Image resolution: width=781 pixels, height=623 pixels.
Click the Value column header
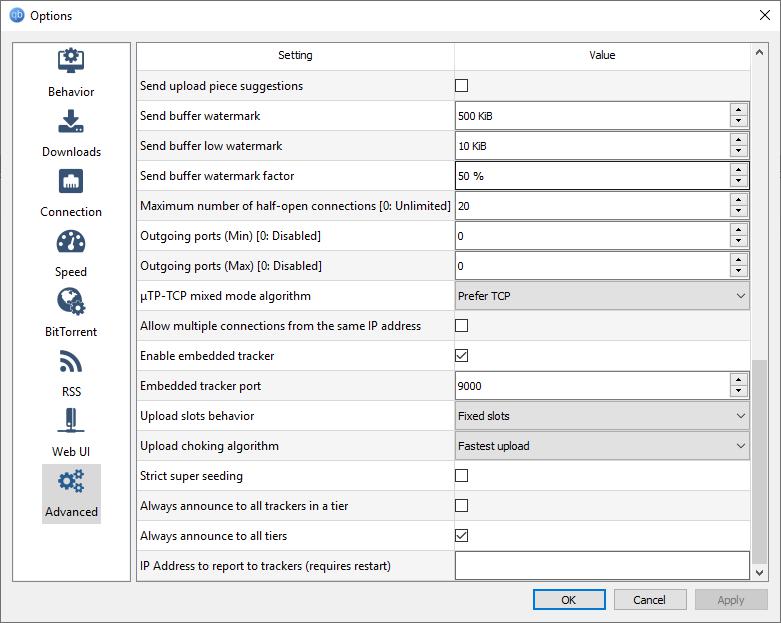click(x=602, y=55)
